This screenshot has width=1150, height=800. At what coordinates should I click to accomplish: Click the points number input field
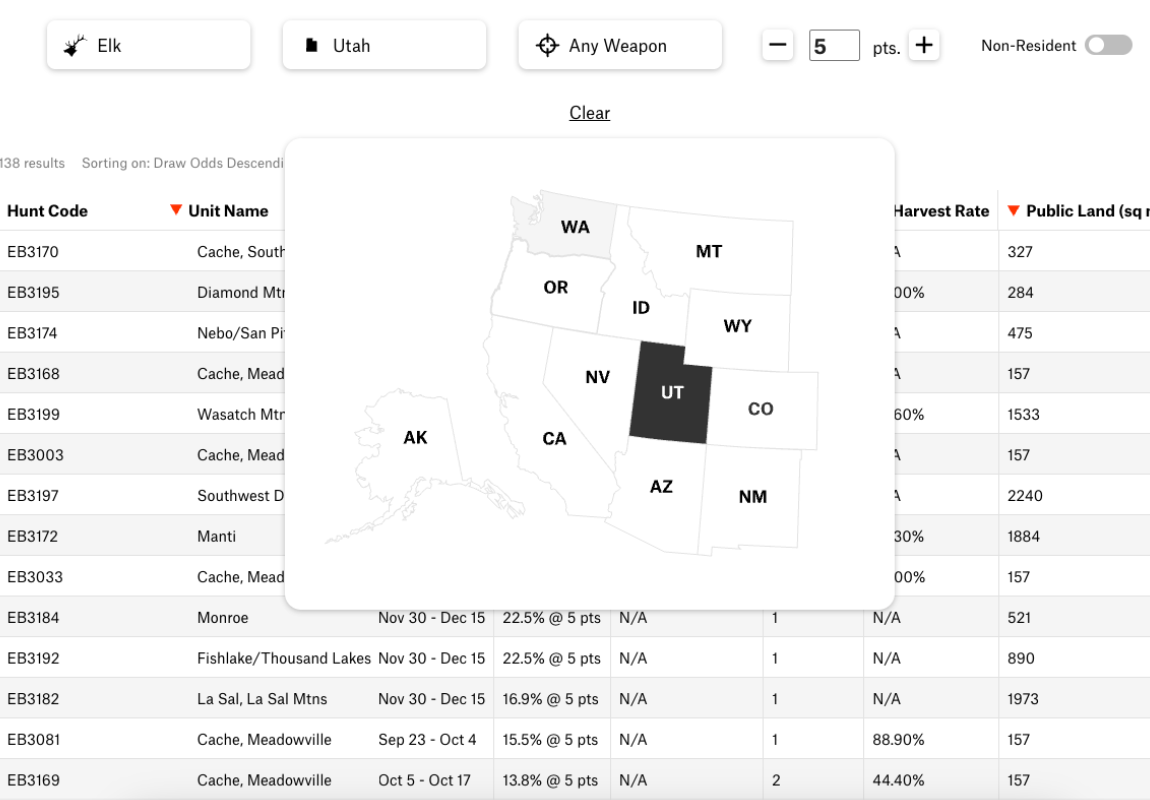point(833,46)
